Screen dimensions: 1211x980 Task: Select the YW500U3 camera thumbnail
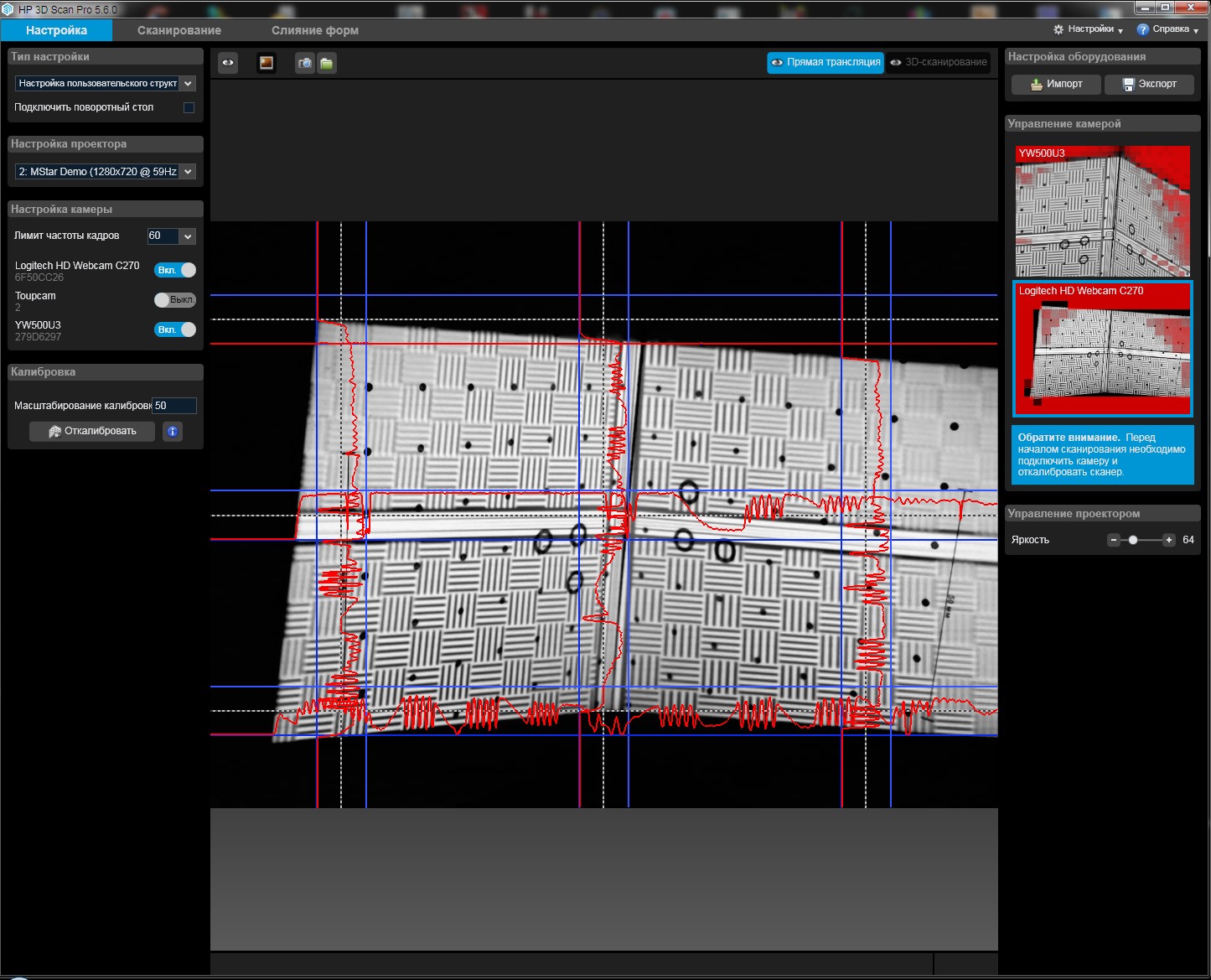[1102, 211]
